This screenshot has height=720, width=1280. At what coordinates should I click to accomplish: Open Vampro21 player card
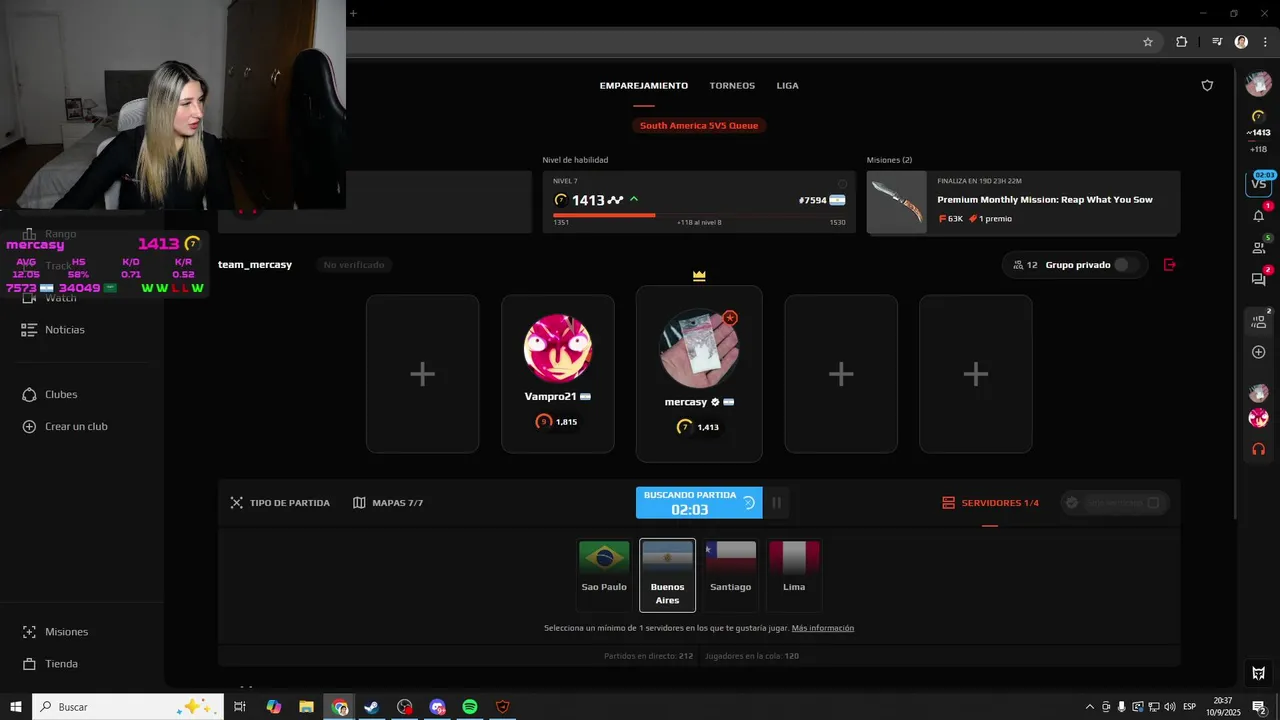pyautogui.click(x=558, y=374)
